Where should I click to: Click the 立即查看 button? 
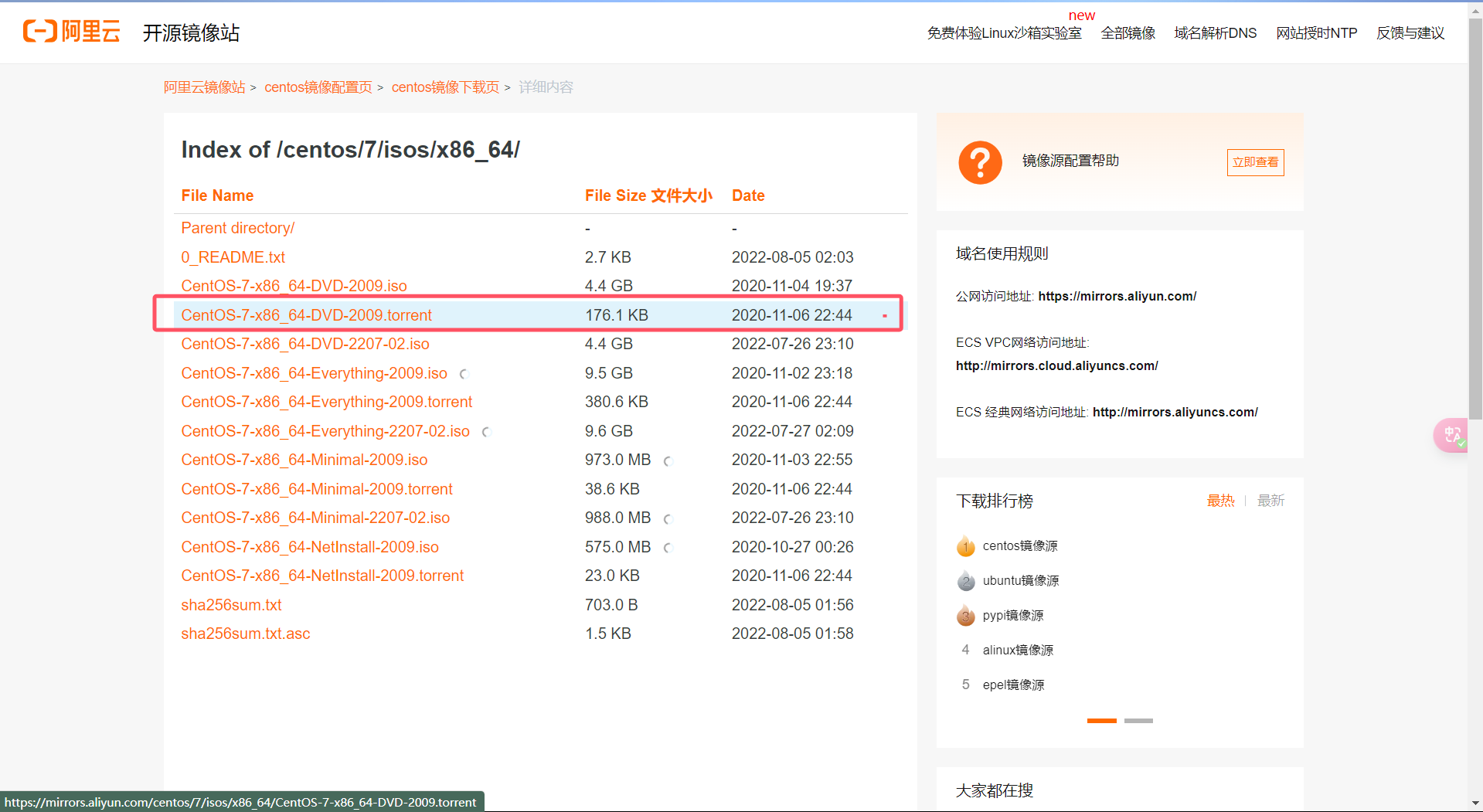point(1255,162)
